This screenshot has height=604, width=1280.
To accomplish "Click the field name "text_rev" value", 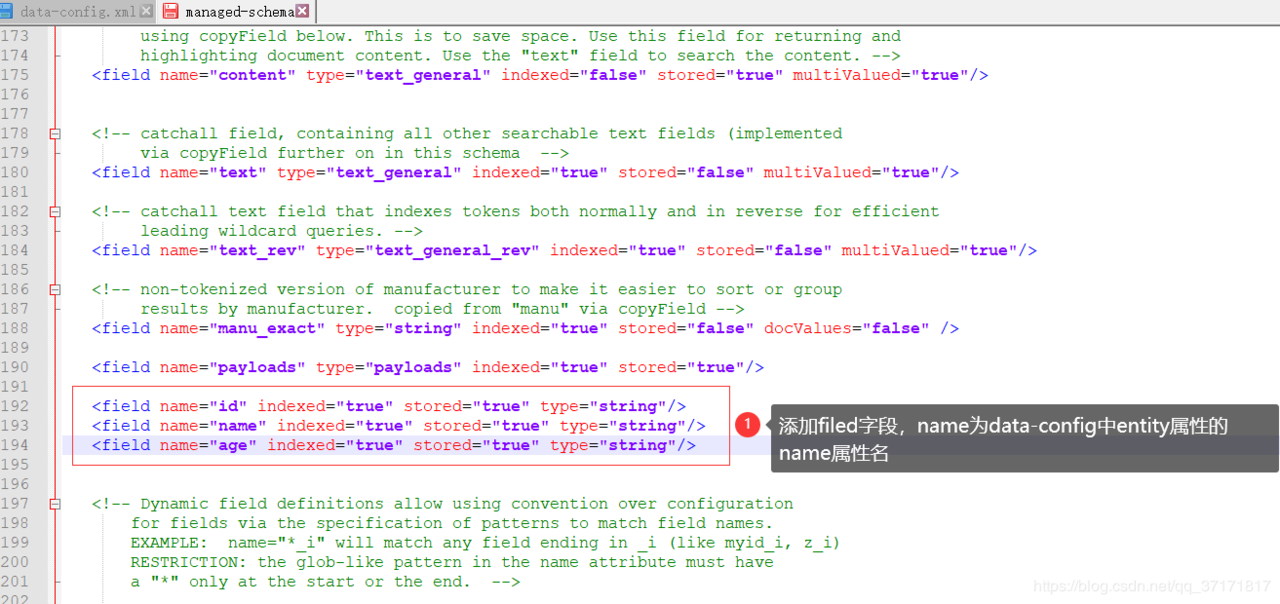I will pos(257,250).
